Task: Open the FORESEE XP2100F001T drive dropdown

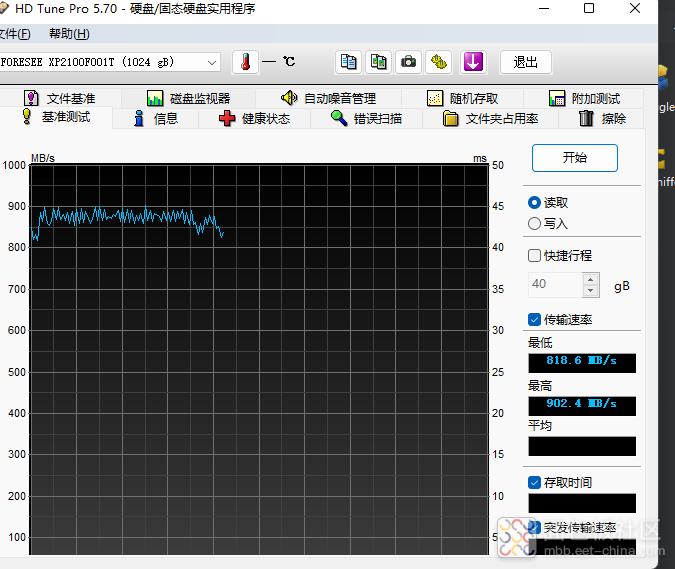Action: point(110,62)
